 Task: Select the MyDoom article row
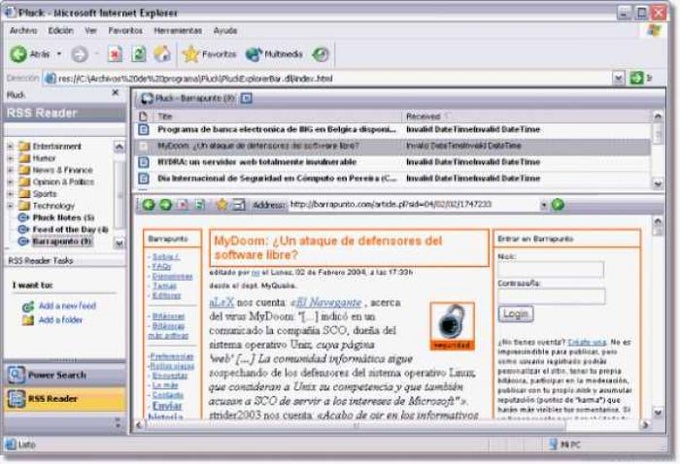click(392, 146)
